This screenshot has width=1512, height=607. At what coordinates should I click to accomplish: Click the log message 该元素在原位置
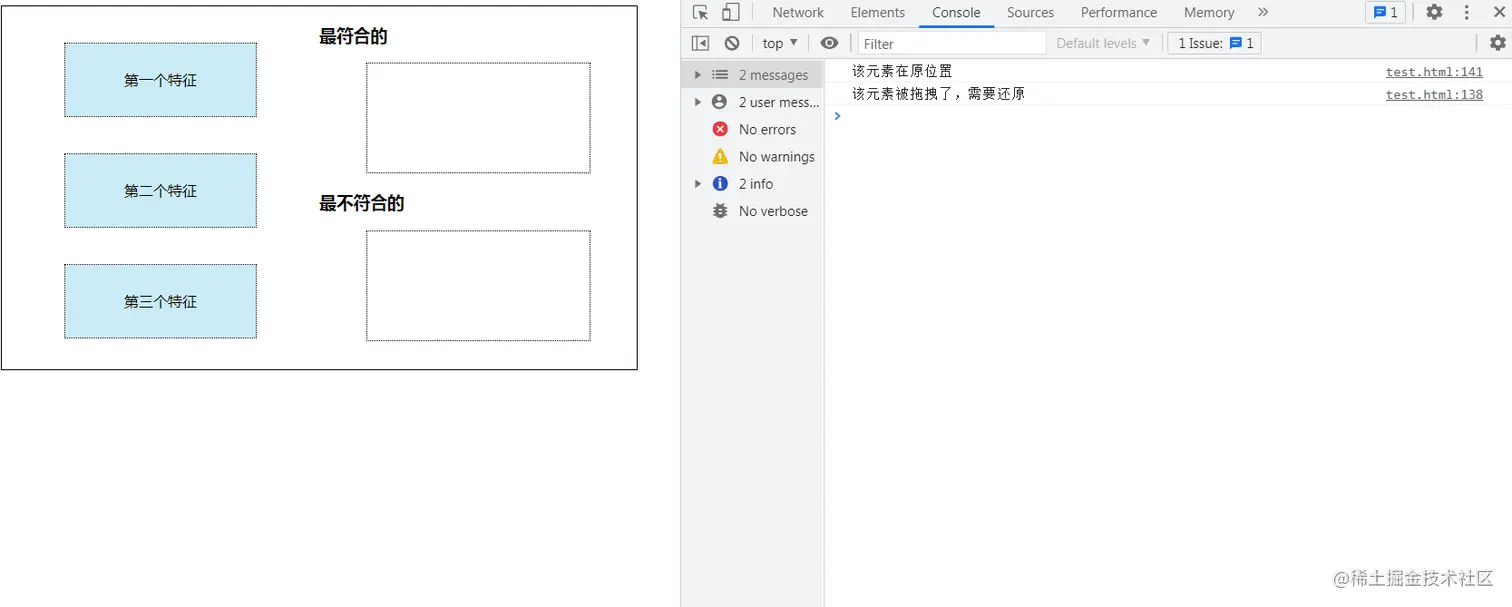coord(902,71)
